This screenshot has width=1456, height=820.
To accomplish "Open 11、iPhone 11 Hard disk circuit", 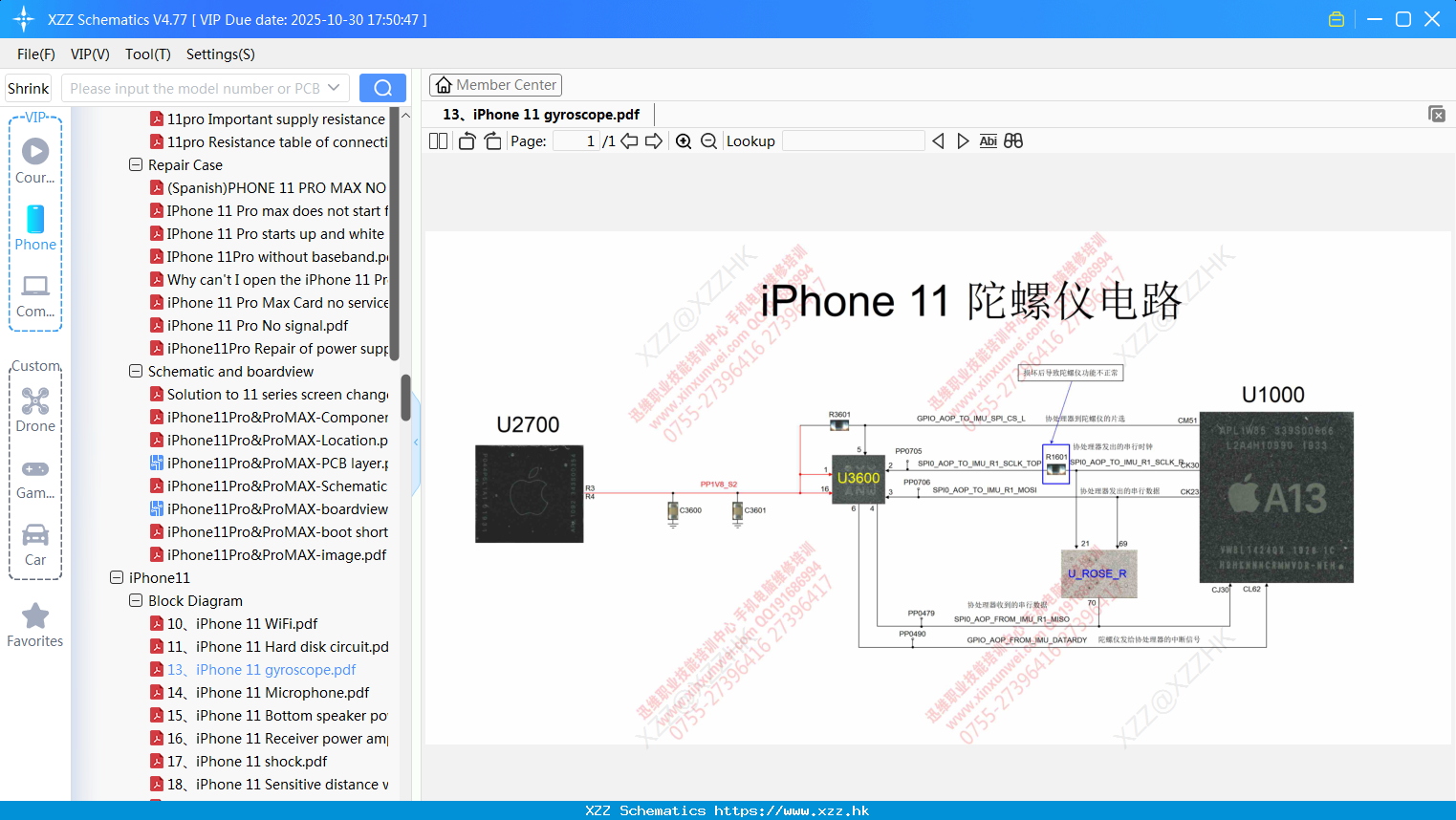I will click(269, 646).
